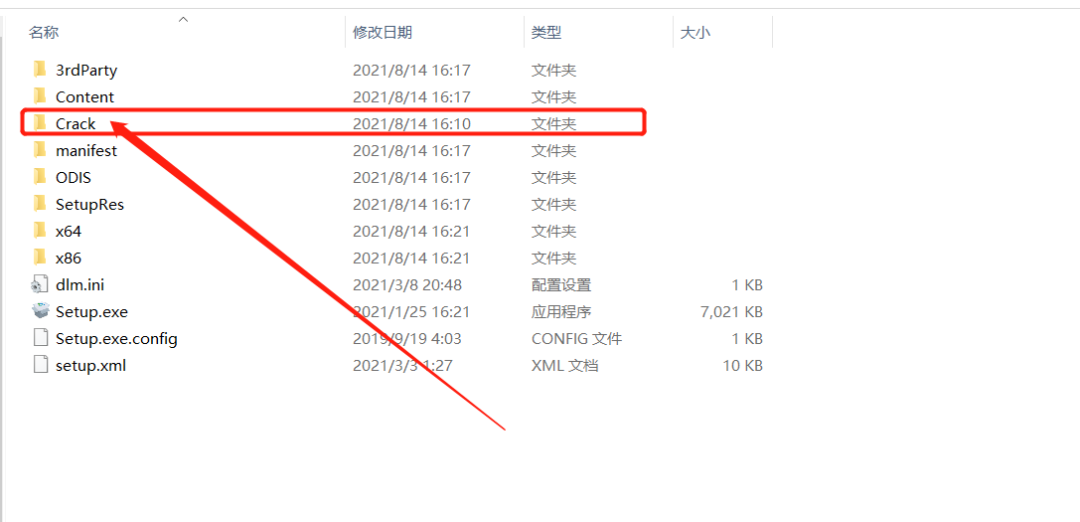1080x522 pixels.
Task: Select the dlm.ini file name
Action: coord(80,284)
